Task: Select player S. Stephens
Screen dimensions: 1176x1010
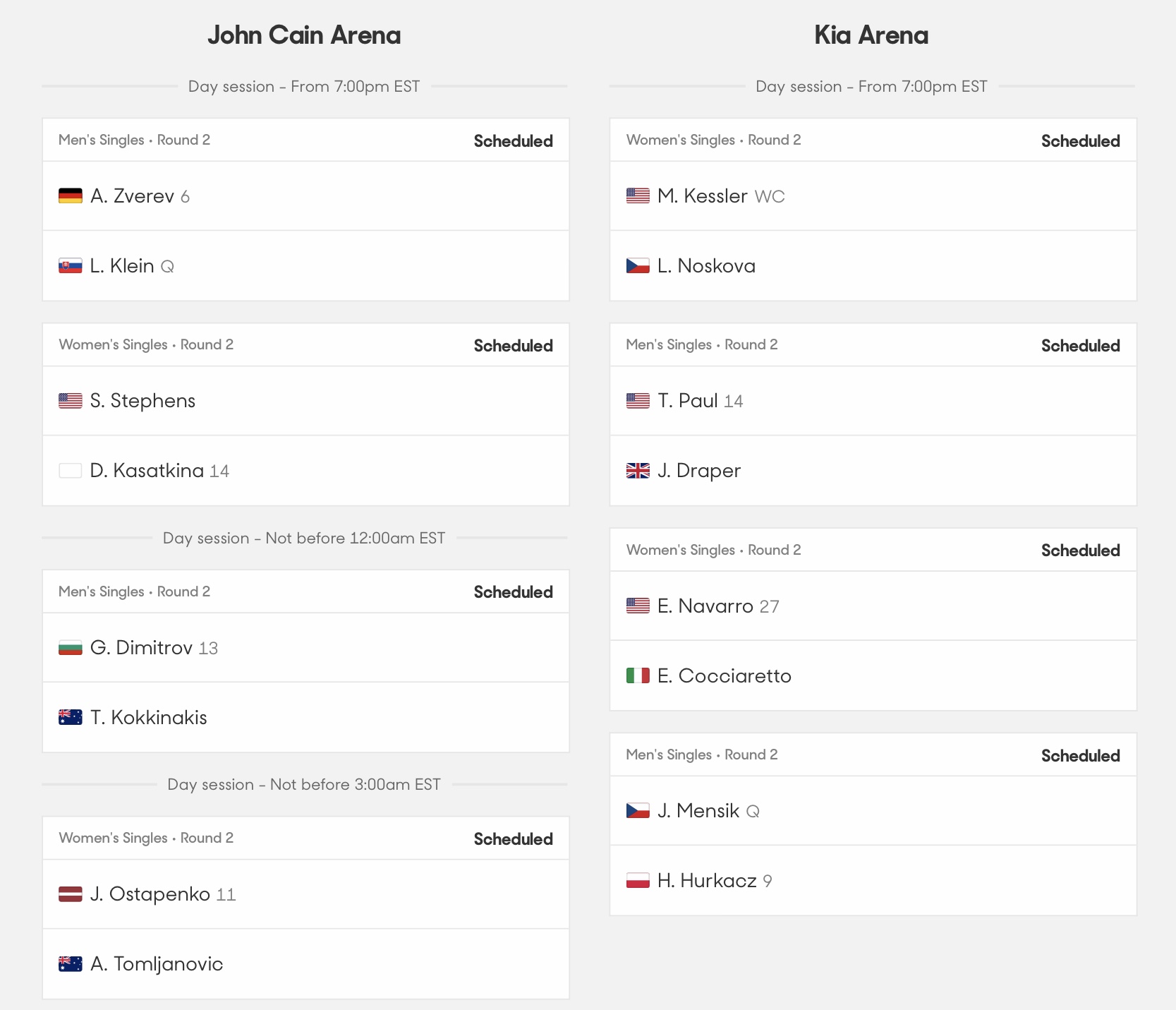Action: pyautogui.click(x=143, y=401)
